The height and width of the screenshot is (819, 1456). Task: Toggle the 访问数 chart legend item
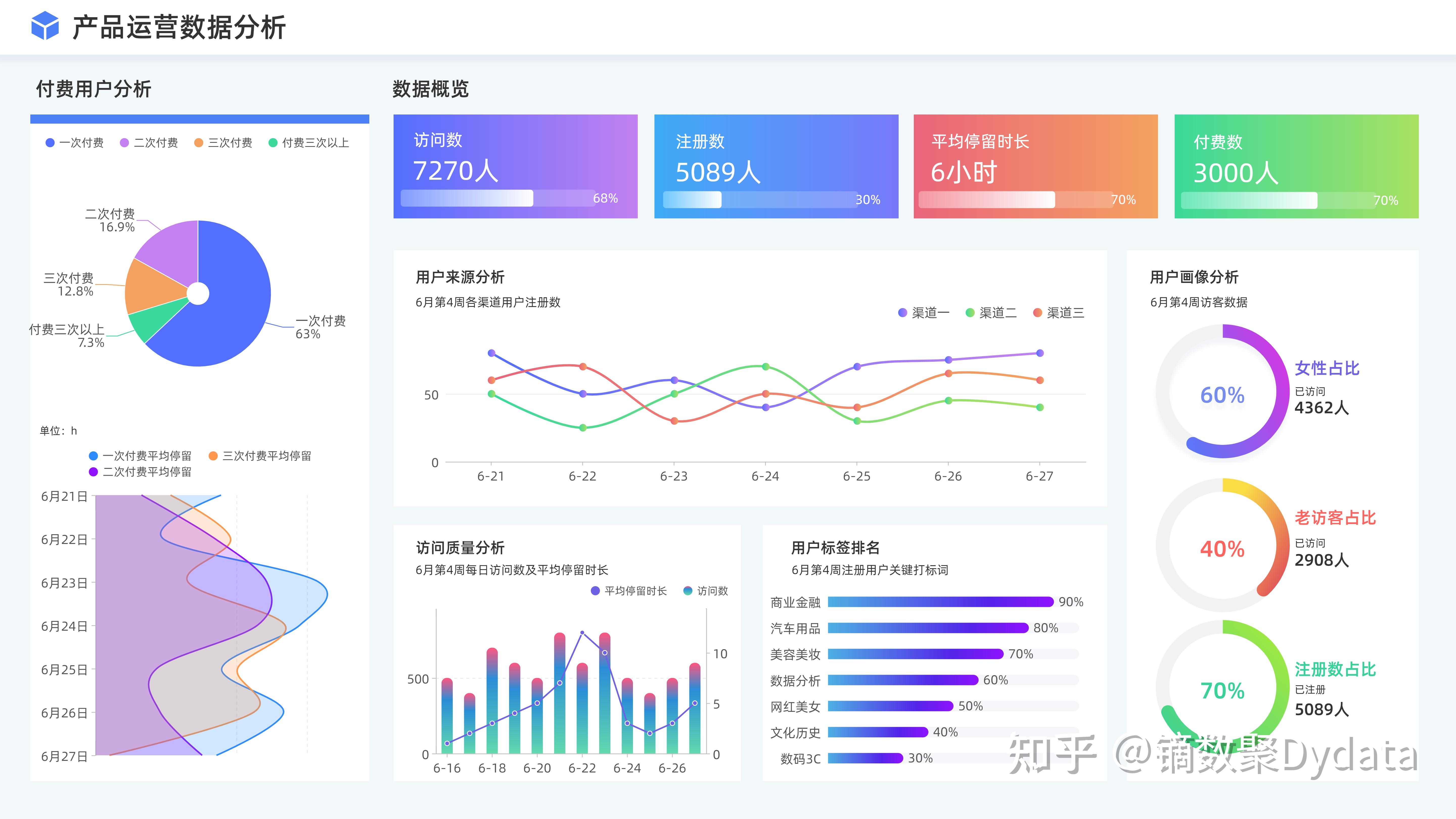pyautogui.click(x=706, y=591)
